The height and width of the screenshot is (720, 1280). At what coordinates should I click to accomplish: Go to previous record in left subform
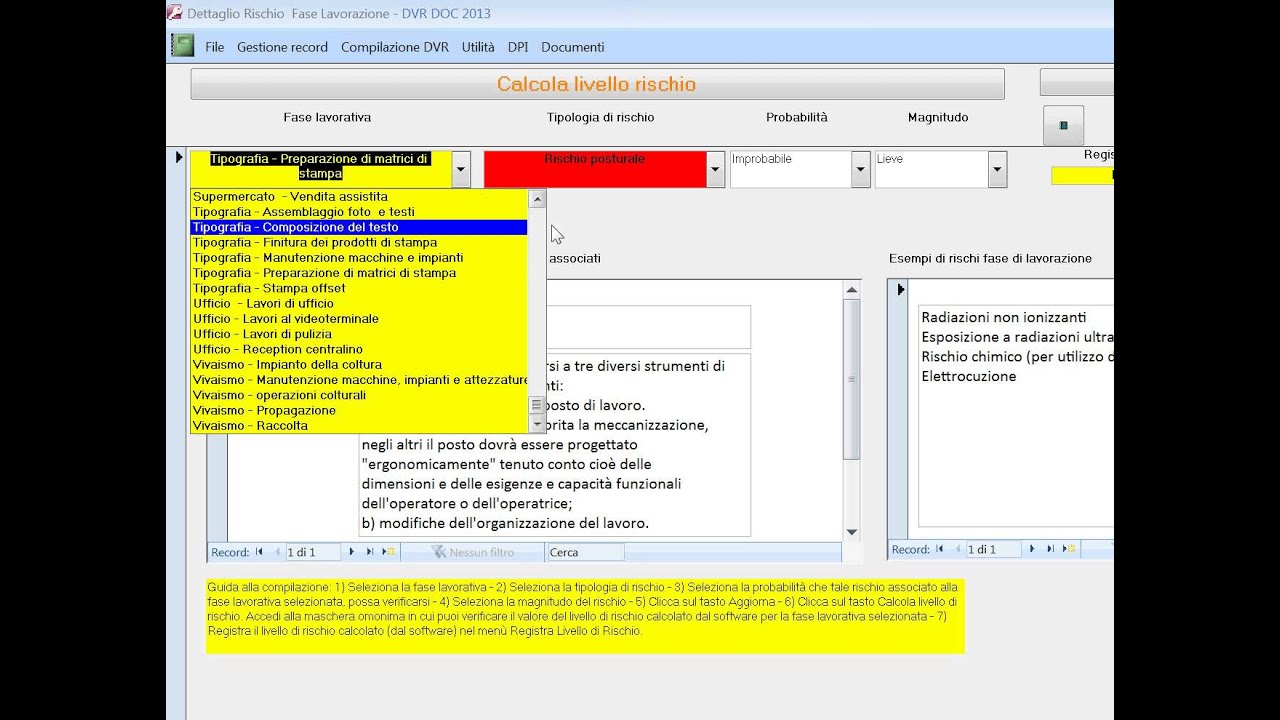tap(277, 552)
